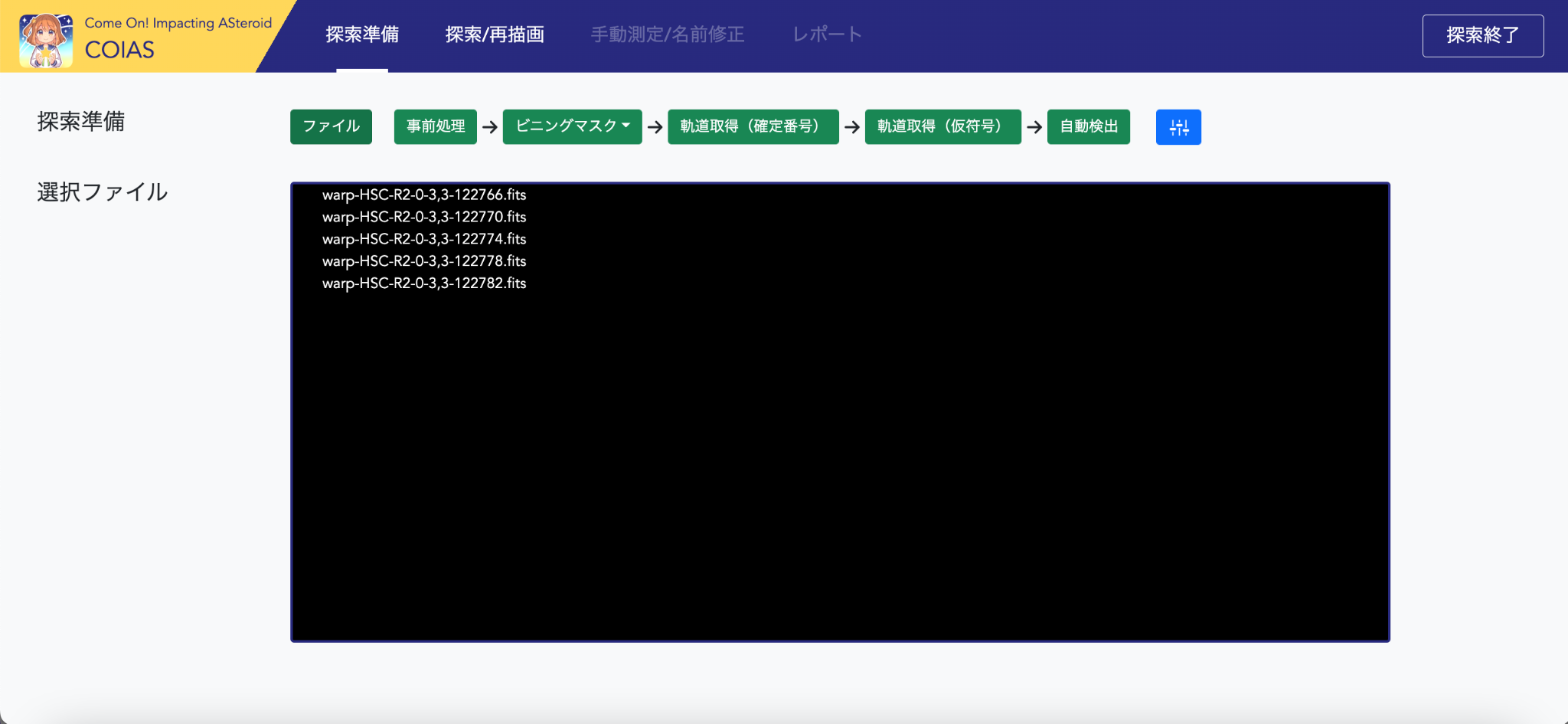The height and width of the screenshot is (724, 1568).
Task: Choose warp-HSC-R2-0-3,3-122778.fits in the list
Action: click(424, 261)
